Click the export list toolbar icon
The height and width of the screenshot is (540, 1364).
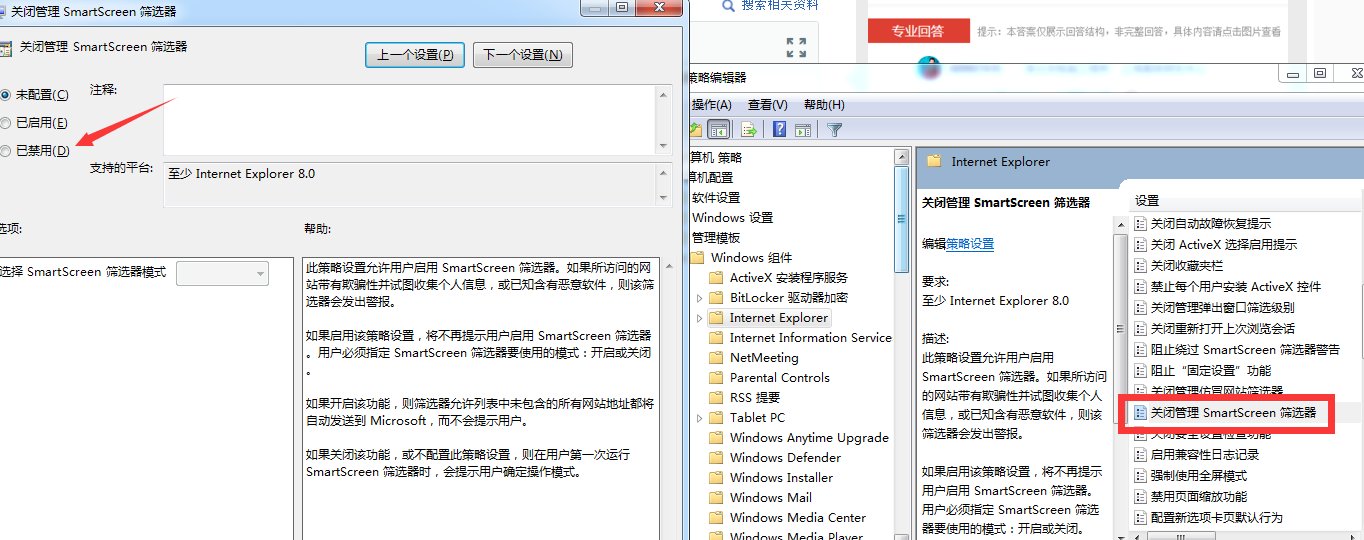tap(747, 129)
